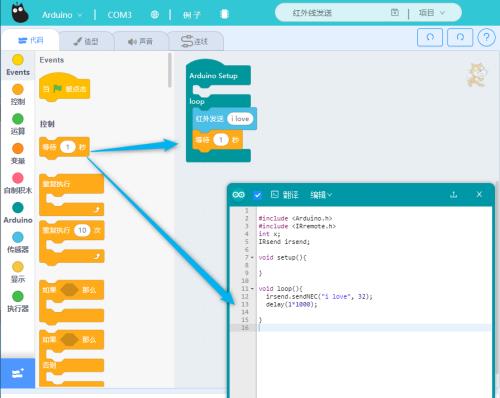
Task: Click the 'i love' text input on block
Action: pos(240,119)
